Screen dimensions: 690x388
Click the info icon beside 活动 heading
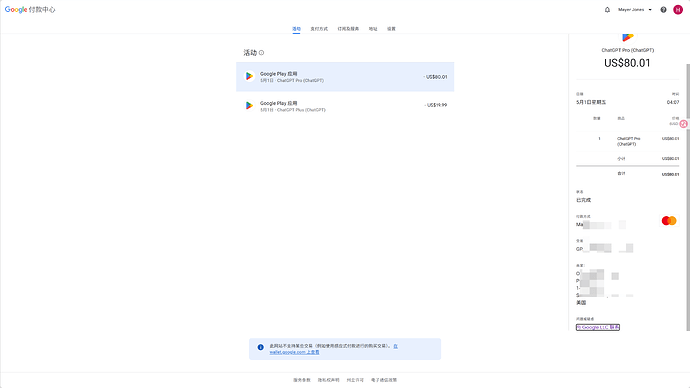tap(261, 53)
